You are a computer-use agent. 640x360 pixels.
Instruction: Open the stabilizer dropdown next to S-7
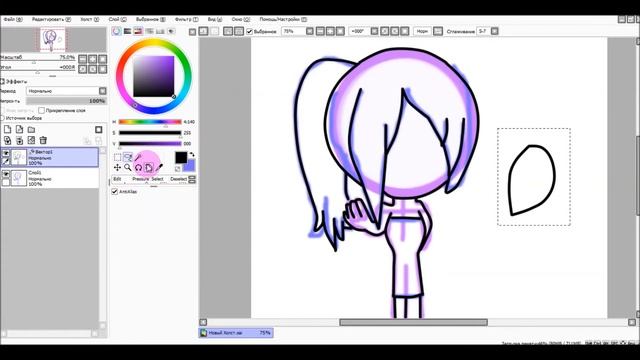[x=494, y=31]
